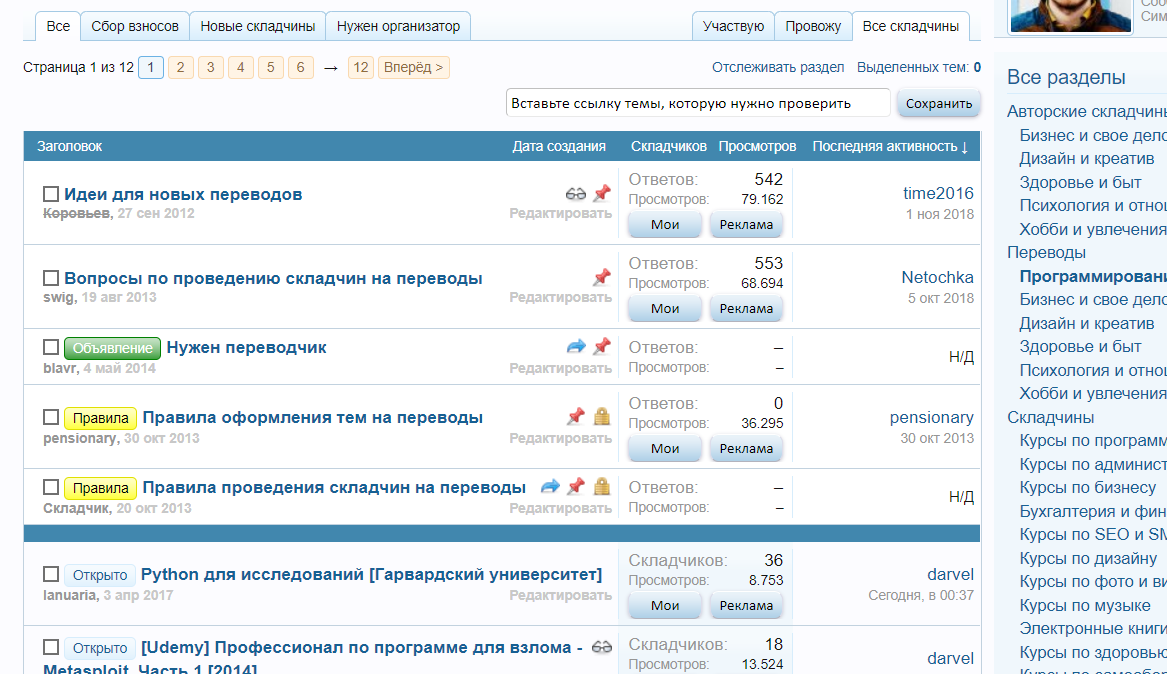
Task: Click glasses icon on Udemy Metasploit thread
Action: pos(601,647)
